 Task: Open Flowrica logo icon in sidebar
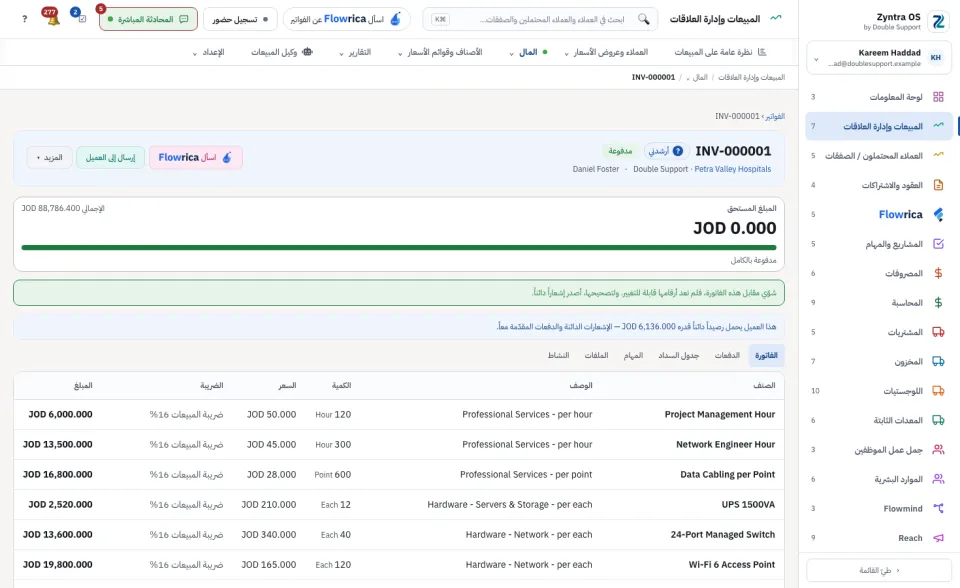pos(938,214)
